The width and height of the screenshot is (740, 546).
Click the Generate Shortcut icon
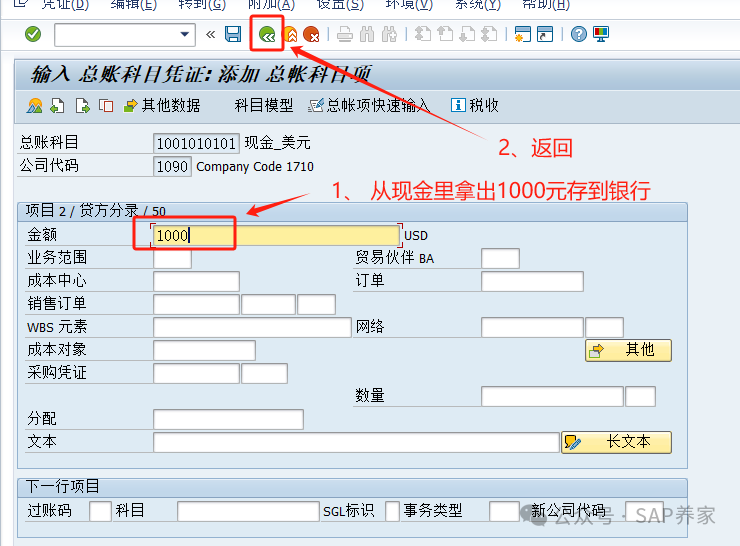545,34
